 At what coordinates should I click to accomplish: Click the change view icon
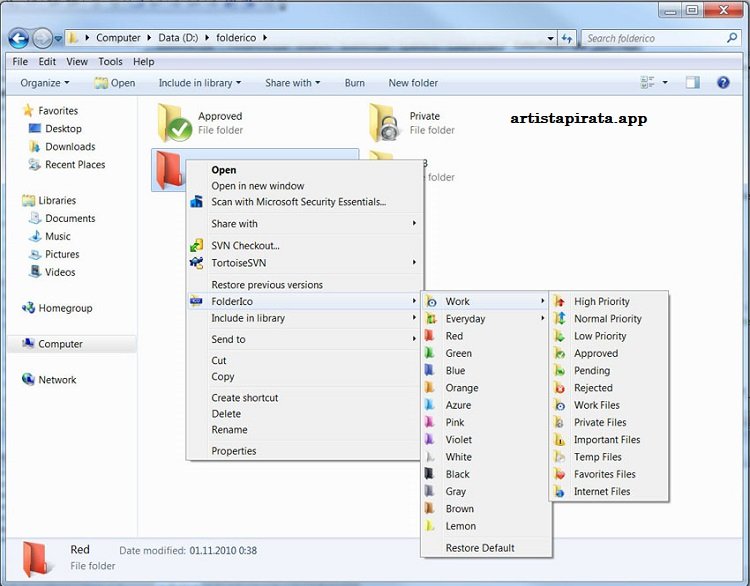[647, 83]
